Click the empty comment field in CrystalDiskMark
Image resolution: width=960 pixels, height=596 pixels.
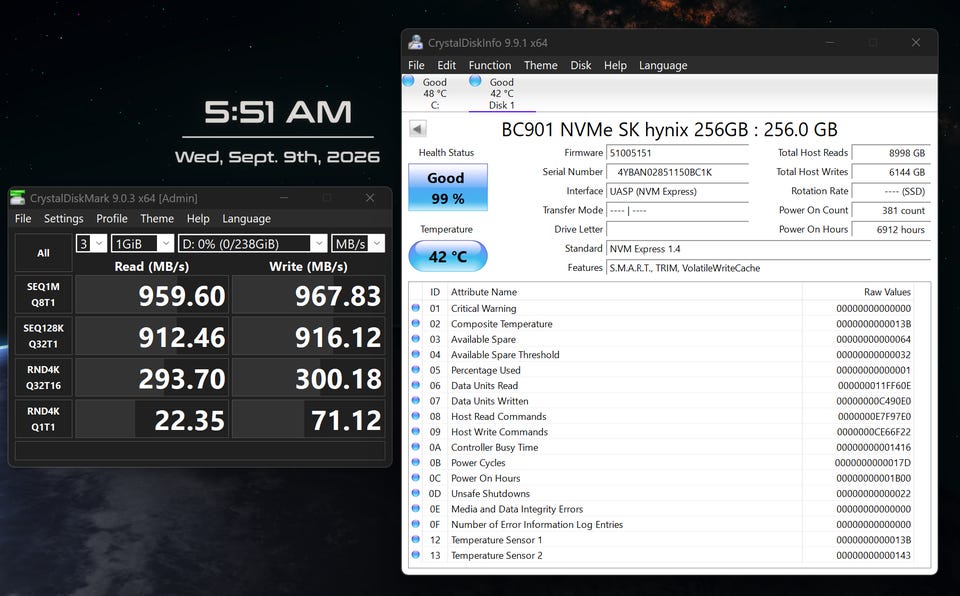[x=200, y=450]
